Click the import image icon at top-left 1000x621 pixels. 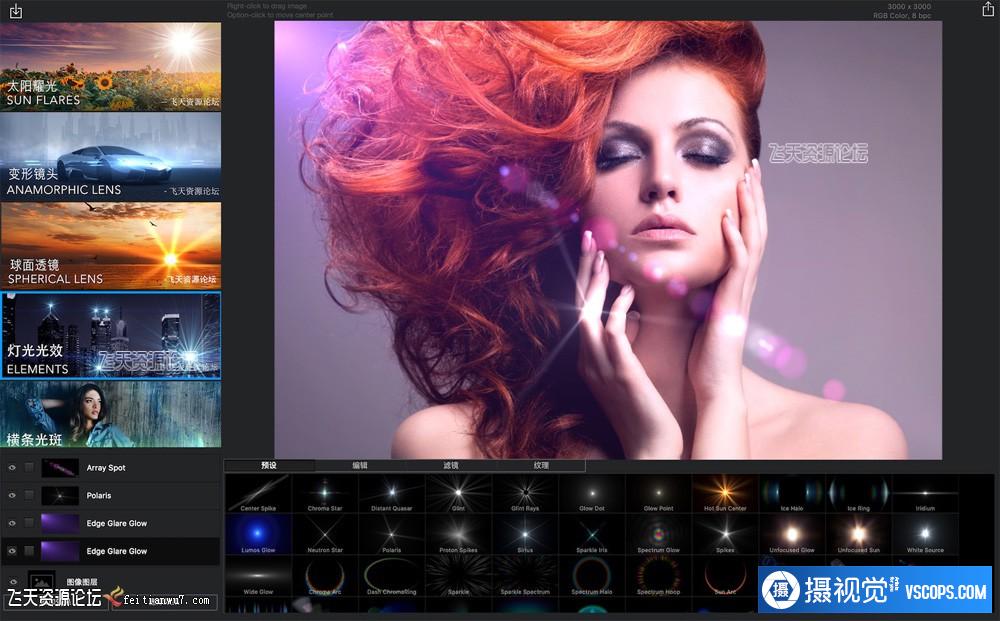coord(15,11)
